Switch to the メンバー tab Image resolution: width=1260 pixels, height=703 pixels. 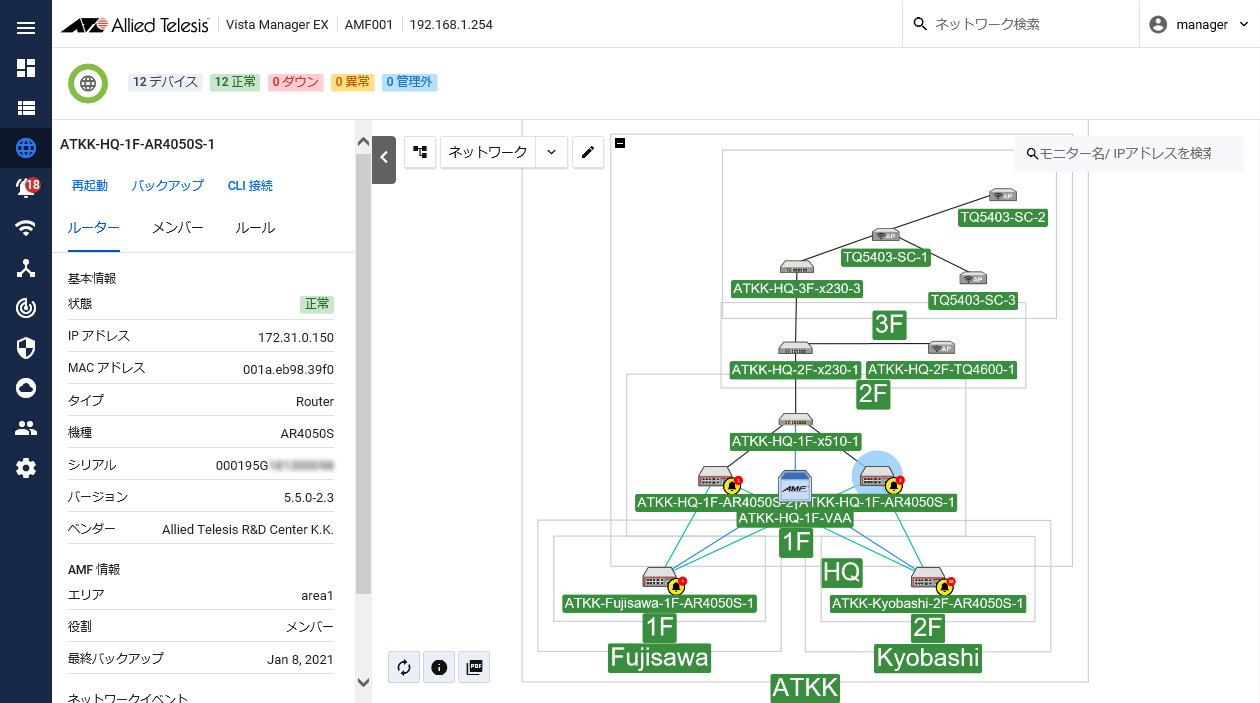pos(177,228)
